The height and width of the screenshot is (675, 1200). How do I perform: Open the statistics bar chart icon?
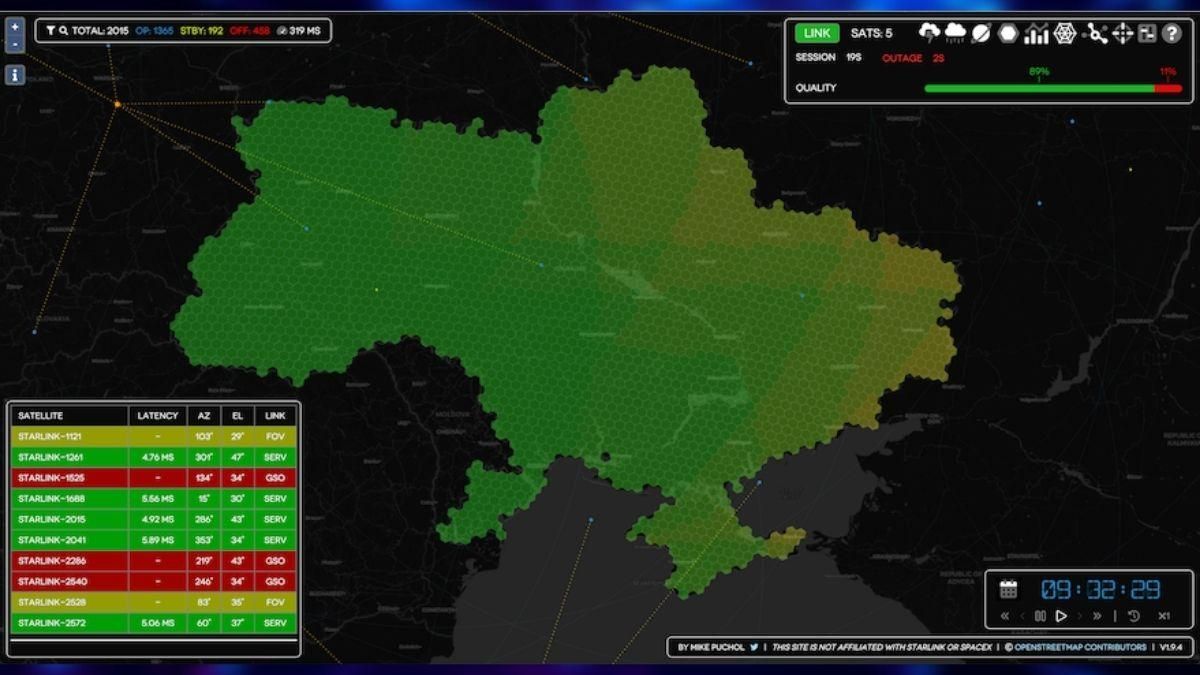click(1035, 33)
